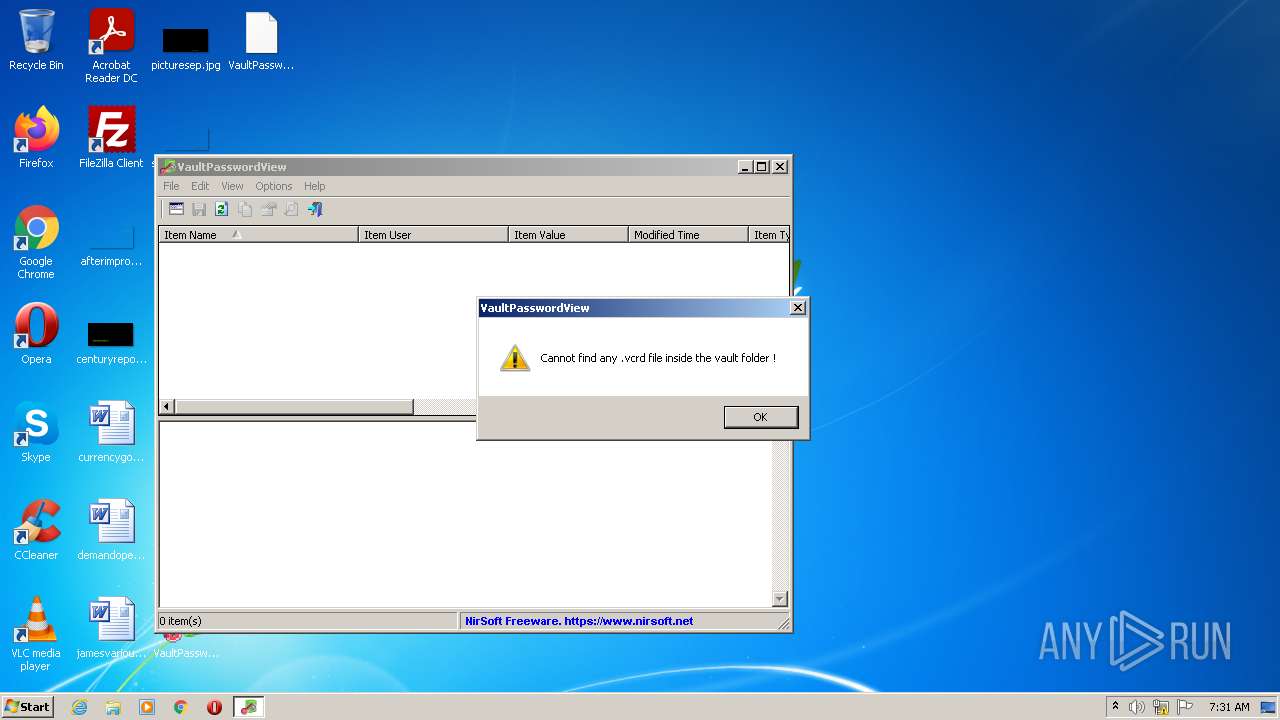Click the Vault Decryption Options toolbar icon
1280x720 pixels.
click(x=176, y=209)
